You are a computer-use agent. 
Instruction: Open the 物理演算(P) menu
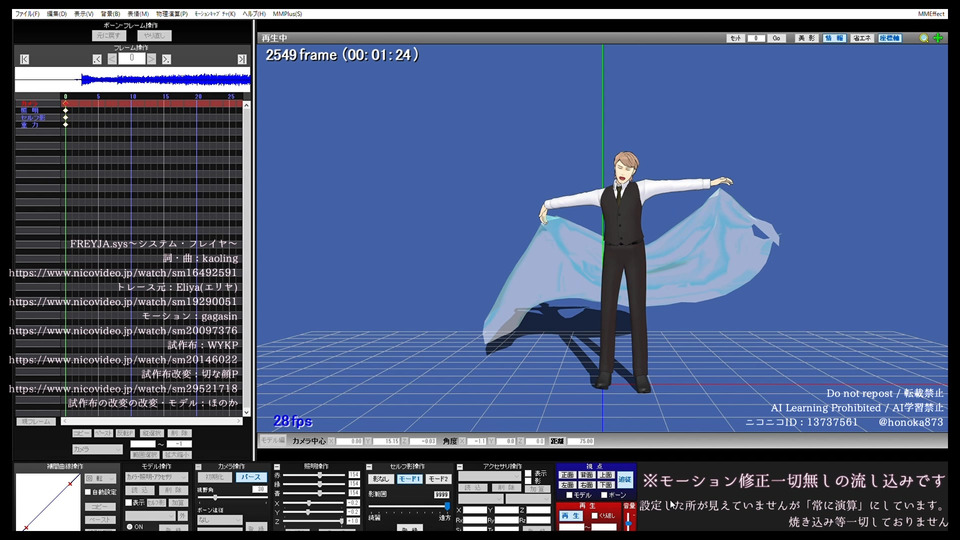click(x=172, y=13)
